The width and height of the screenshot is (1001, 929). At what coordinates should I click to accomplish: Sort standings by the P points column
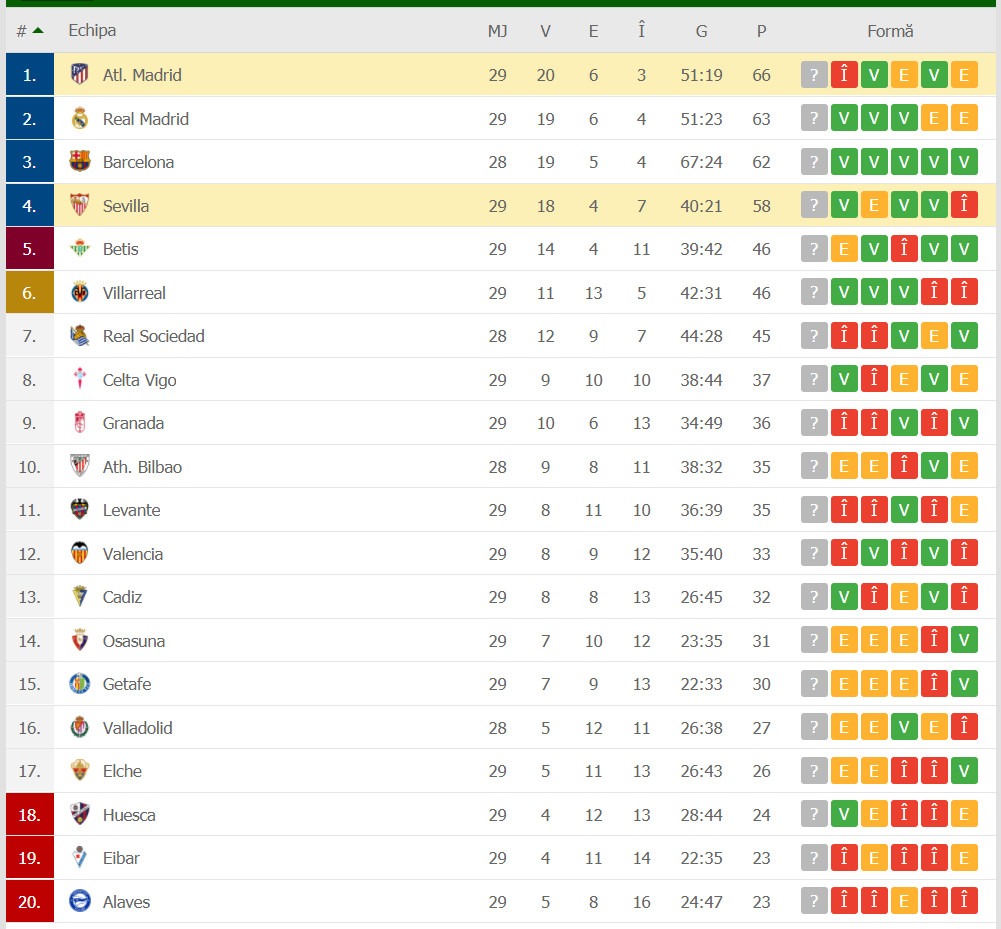pyautogui.click(x=761, y=31)
